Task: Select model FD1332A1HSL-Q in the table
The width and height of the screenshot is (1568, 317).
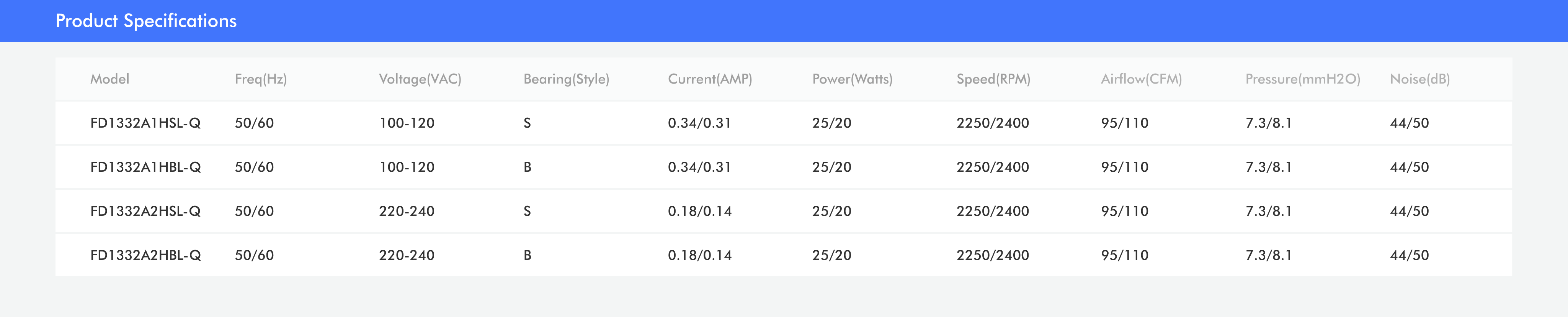Action: (x=145, y=123)
